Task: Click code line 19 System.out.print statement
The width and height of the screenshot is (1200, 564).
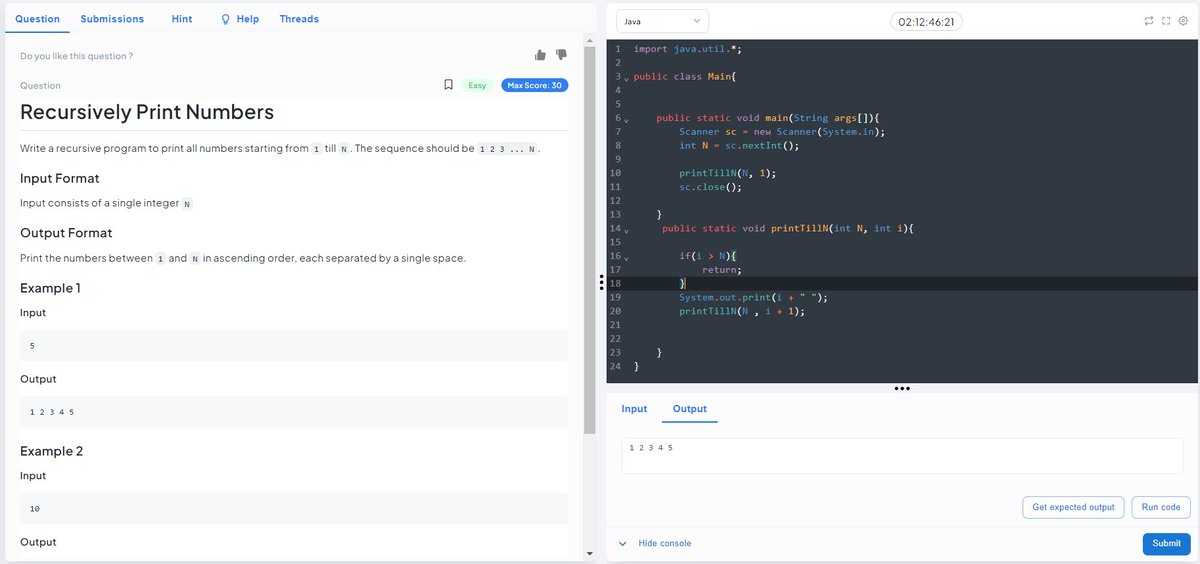Action: 753,297
